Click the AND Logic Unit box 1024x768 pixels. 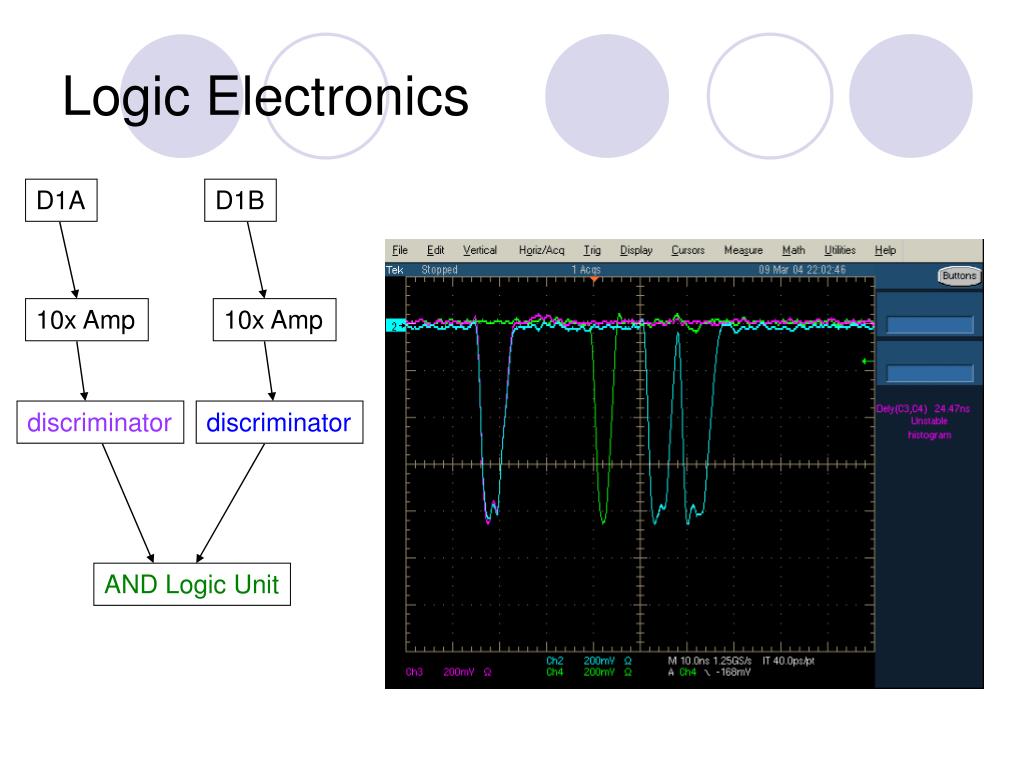pos(192,584)
